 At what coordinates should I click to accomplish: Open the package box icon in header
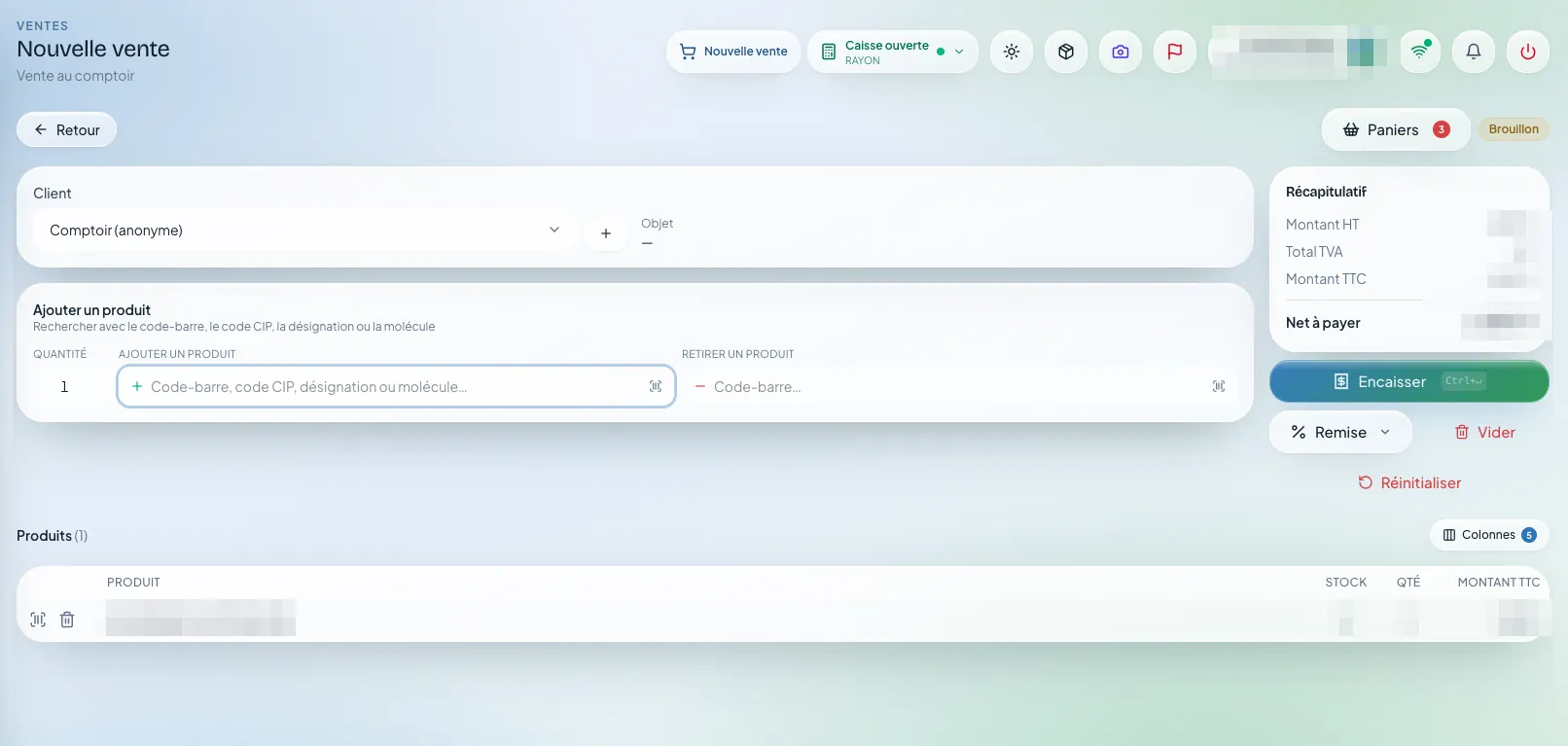[1066, 52]
